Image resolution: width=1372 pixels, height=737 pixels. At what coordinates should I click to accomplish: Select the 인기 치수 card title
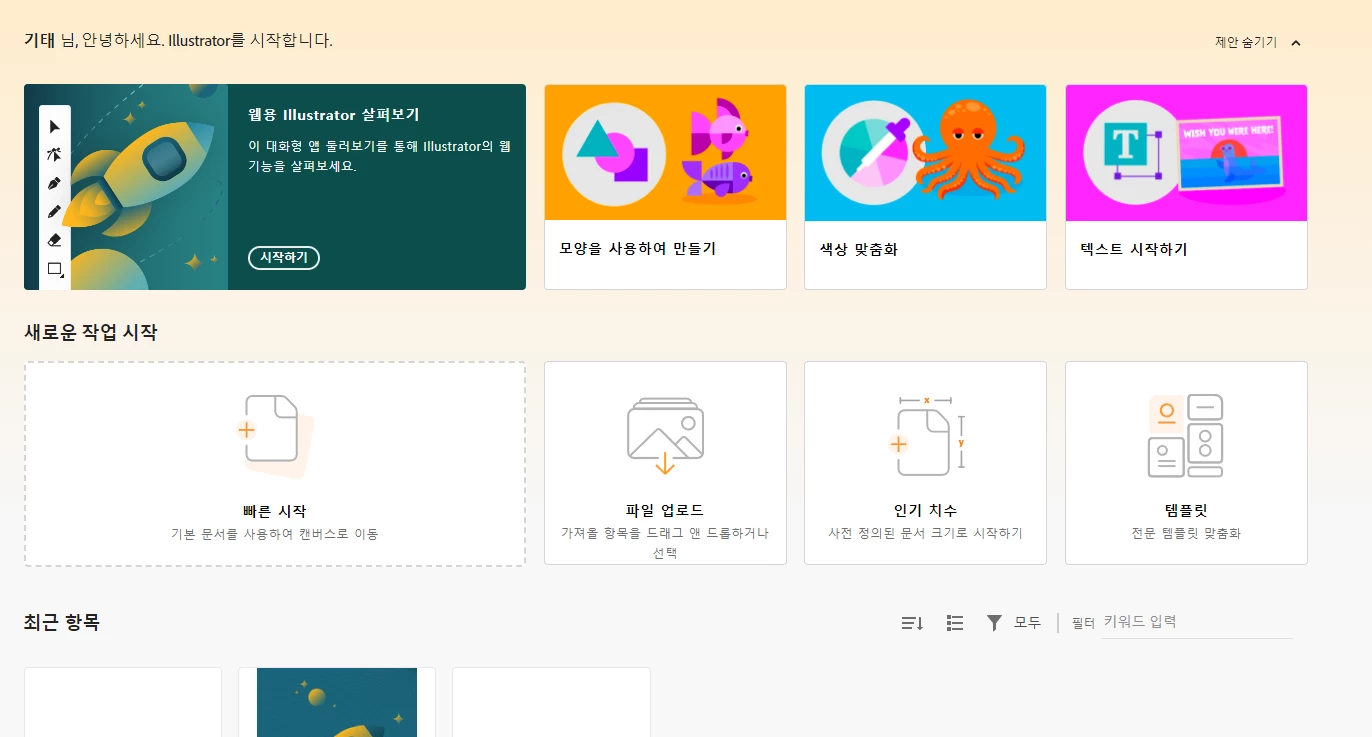click(x=925, y=511)
